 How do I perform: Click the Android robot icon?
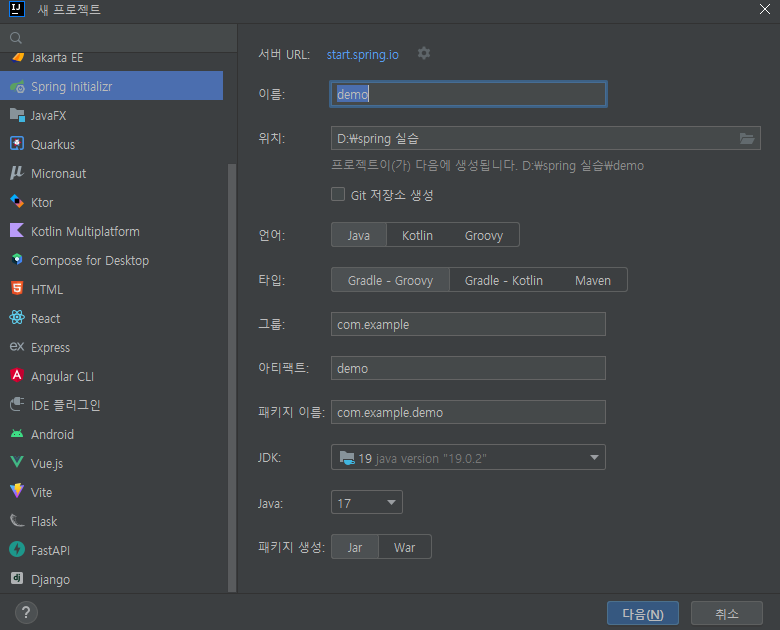[17, 434]
